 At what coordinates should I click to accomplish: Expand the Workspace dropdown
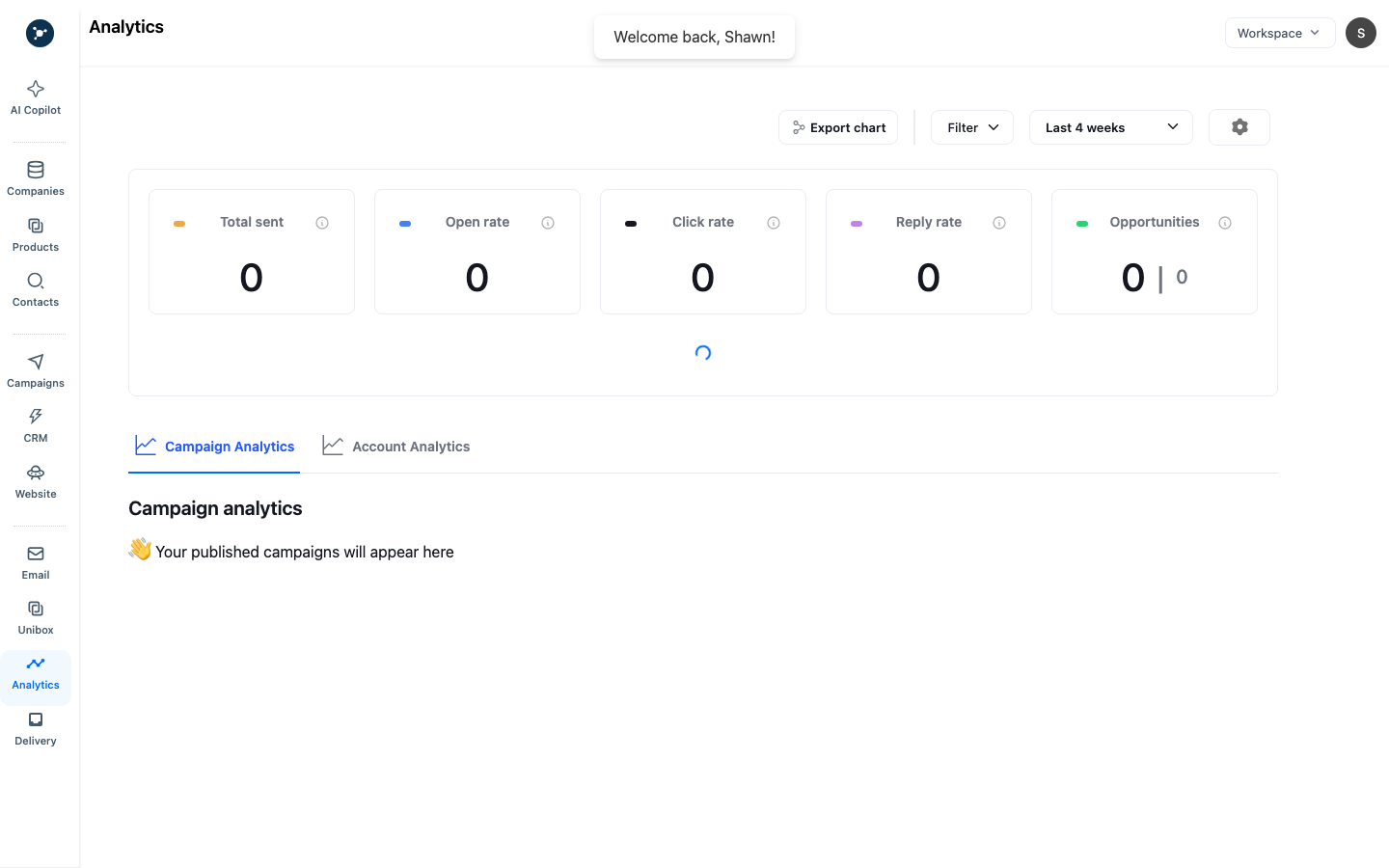coord(1280,33)
